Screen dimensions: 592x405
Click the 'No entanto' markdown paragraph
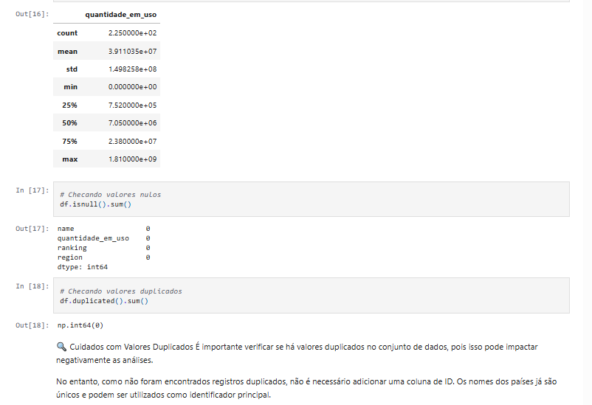306,388
